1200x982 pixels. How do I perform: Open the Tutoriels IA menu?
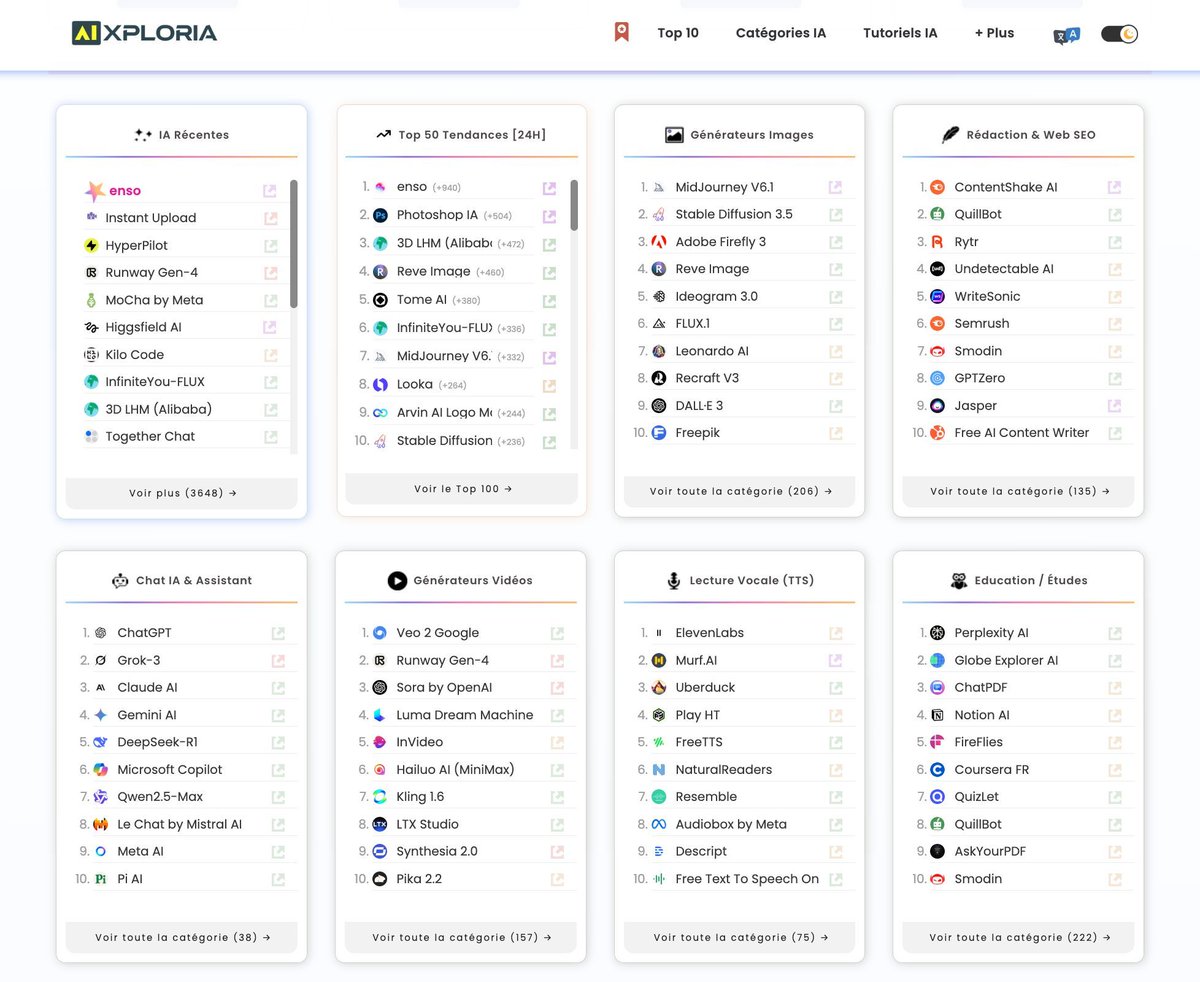coord(900,33)
